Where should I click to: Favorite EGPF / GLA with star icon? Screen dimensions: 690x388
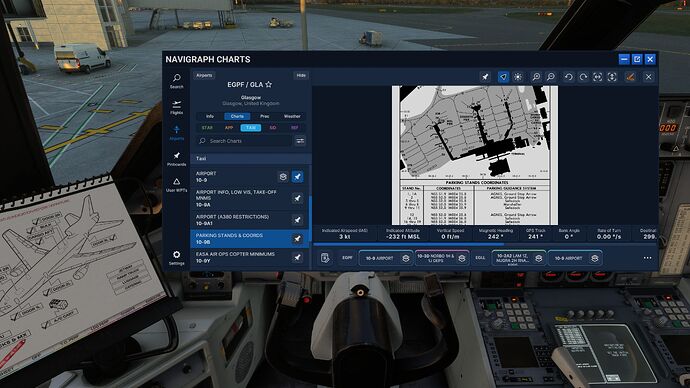pos(268,84)
